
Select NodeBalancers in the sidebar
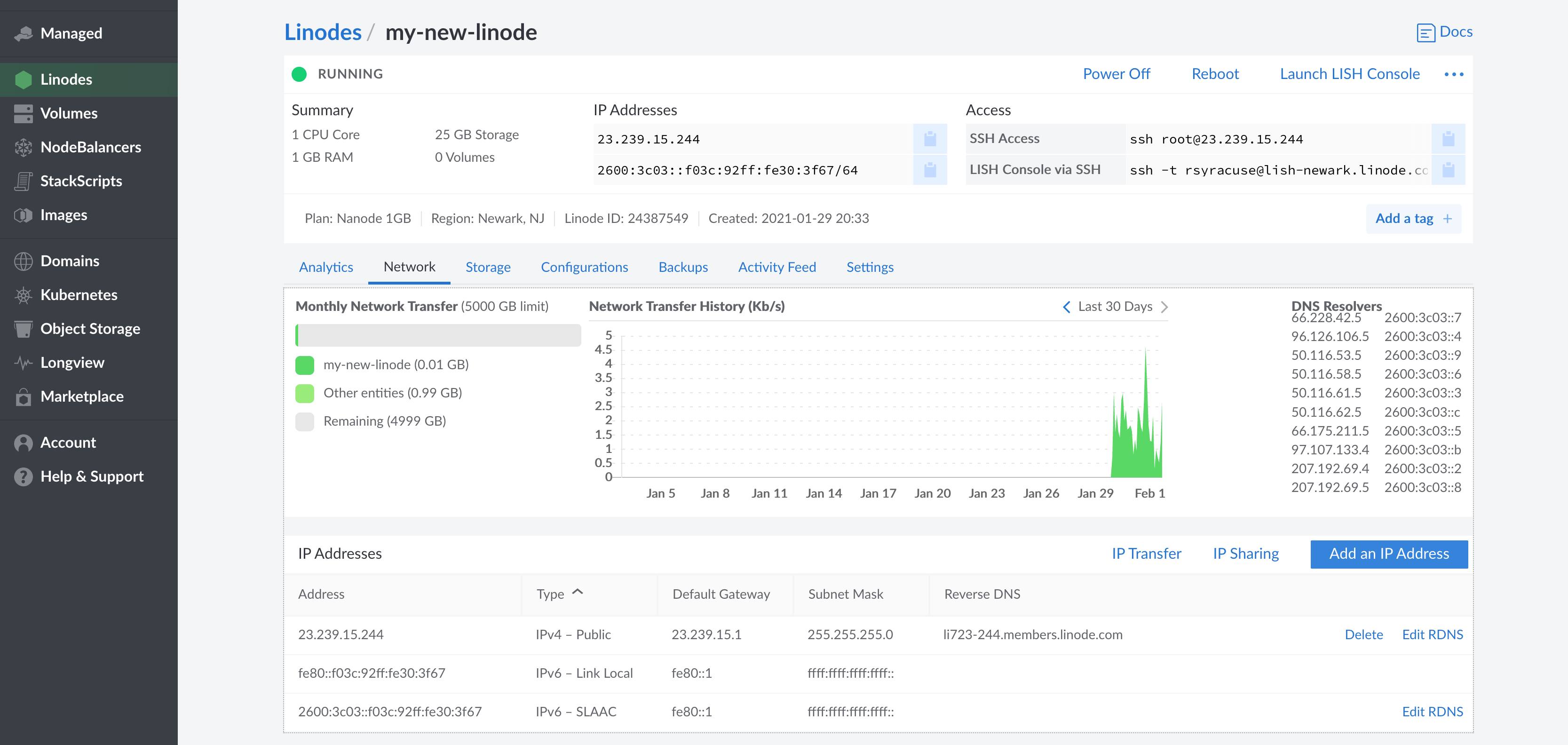coord(90,147)
